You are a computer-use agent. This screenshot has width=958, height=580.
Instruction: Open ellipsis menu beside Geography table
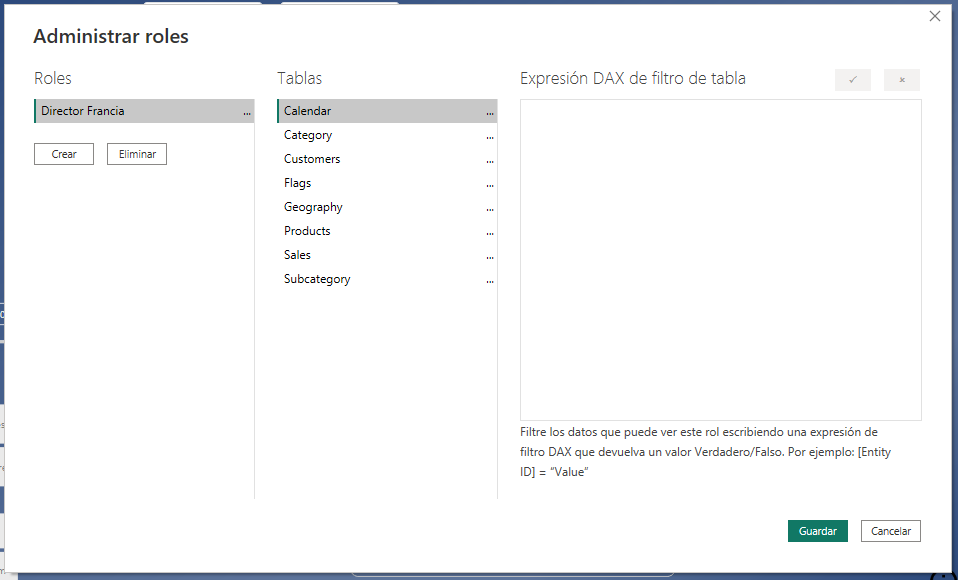tap(490, 208)
